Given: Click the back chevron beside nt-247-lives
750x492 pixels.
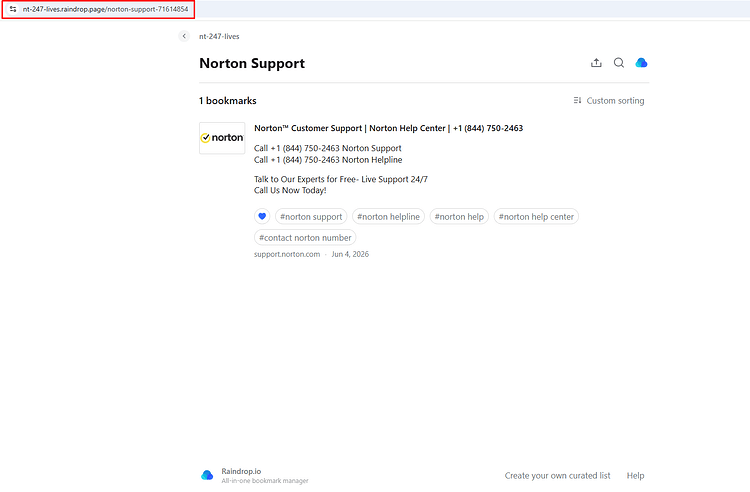Looking at the screenshot, I should coord(184,36).
